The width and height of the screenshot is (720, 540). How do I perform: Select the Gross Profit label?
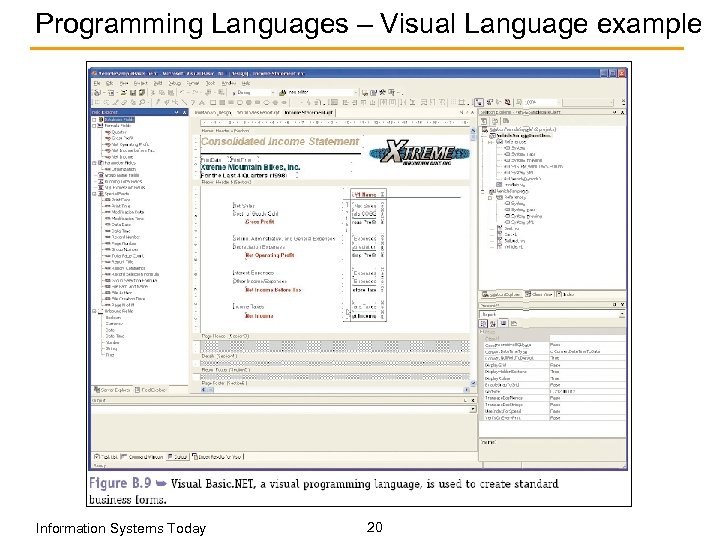point(260,222)
